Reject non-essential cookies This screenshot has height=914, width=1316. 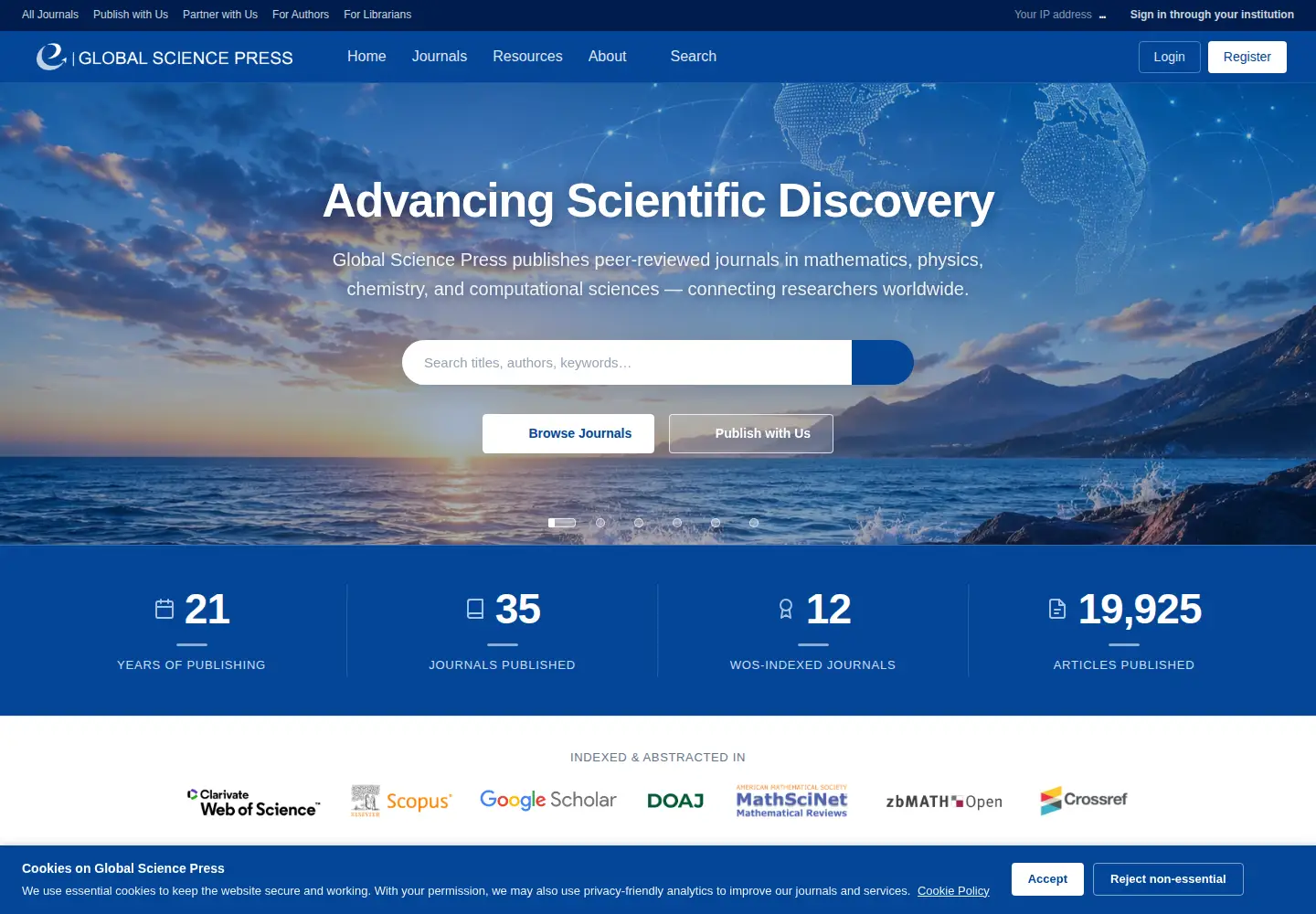[1168, 879]
